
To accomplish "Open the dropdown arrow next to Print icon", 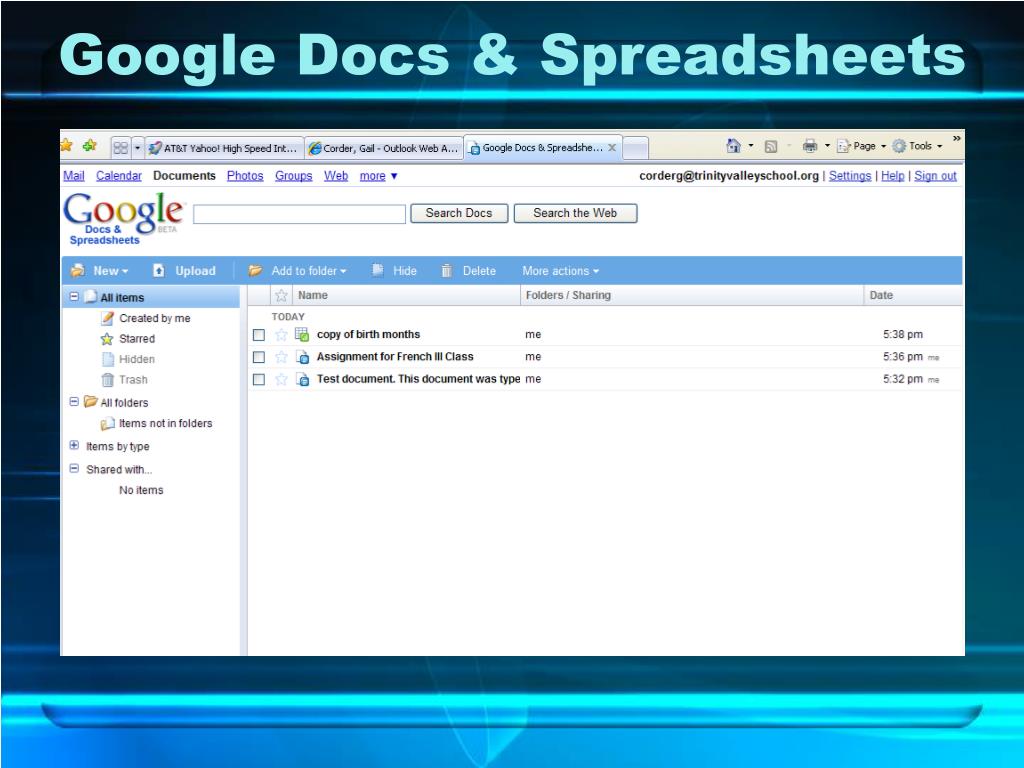I will (827, 146).
